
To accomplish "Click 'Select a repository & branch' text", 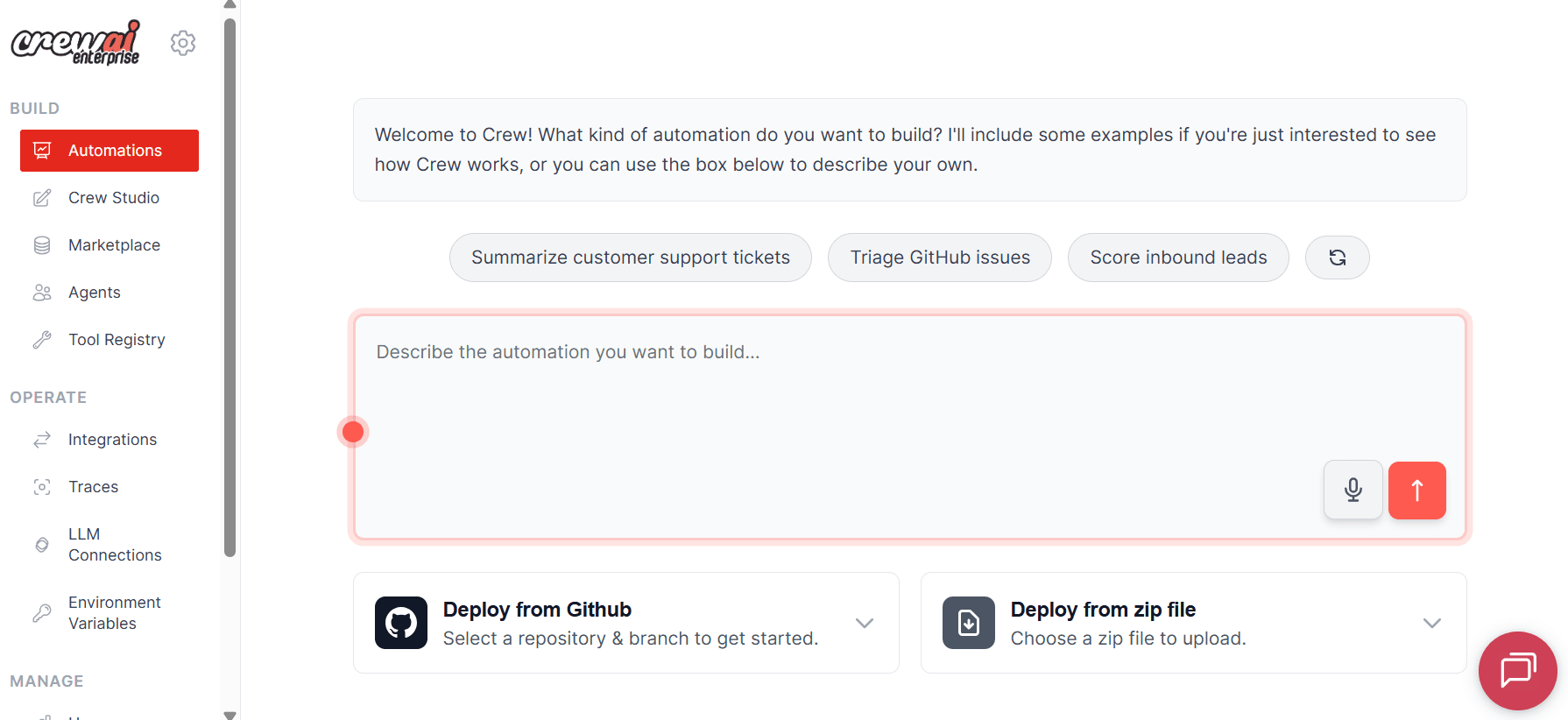I will [631, 639].
